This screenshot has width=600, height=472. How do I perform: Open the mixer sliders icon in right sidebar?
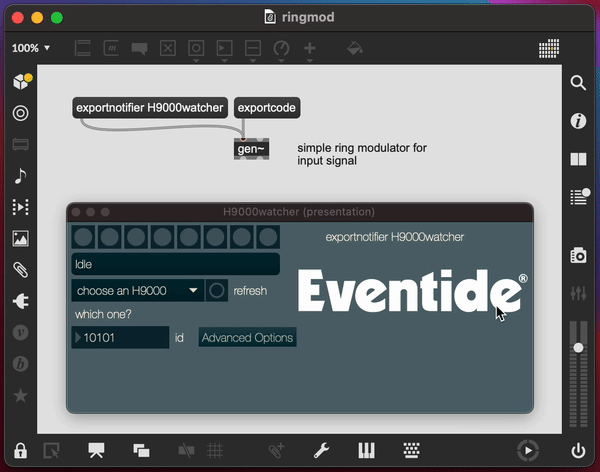click(x=578, y=293)
